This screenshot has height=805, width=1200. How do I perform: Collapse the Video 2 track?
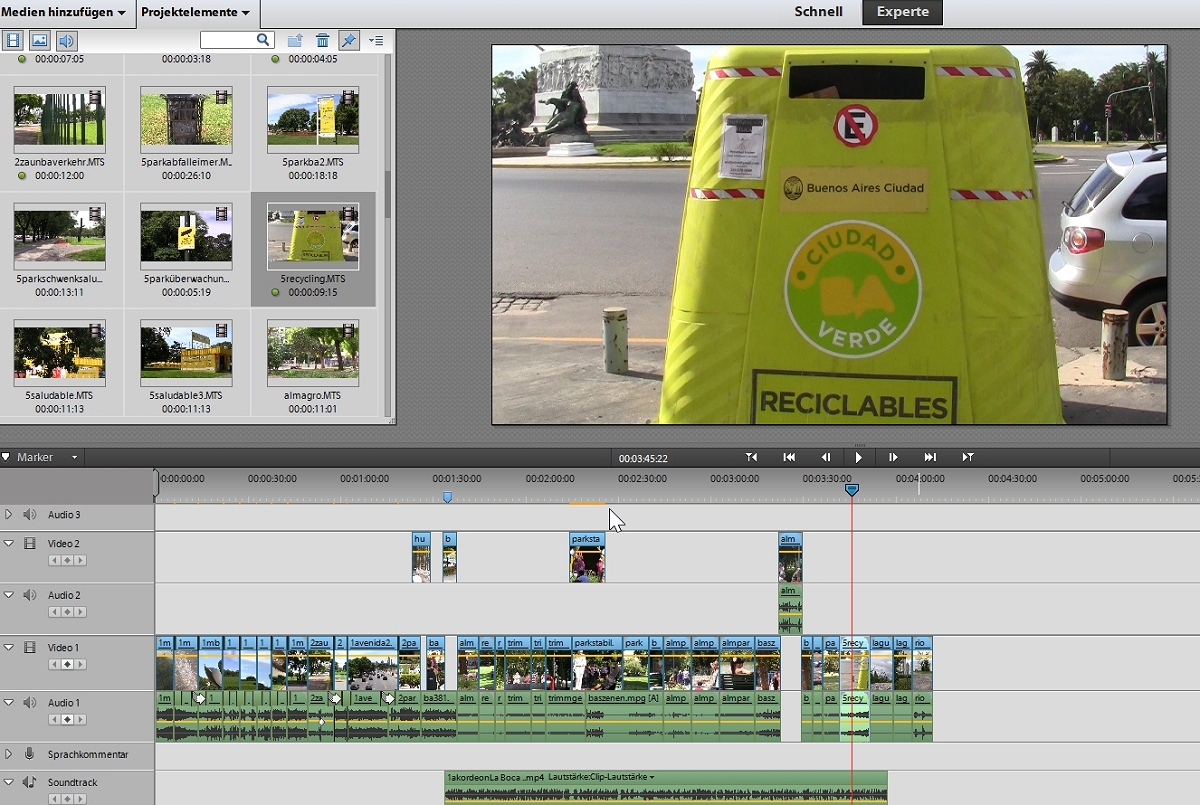click(9, 543)
